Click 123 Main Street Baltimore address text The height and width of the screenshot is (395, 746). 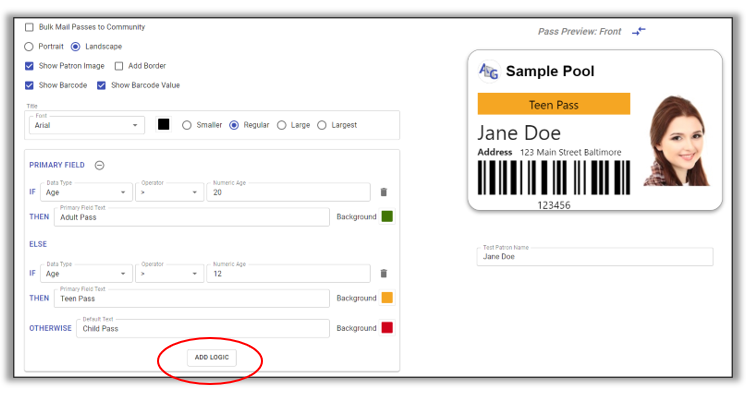point(570,153)
